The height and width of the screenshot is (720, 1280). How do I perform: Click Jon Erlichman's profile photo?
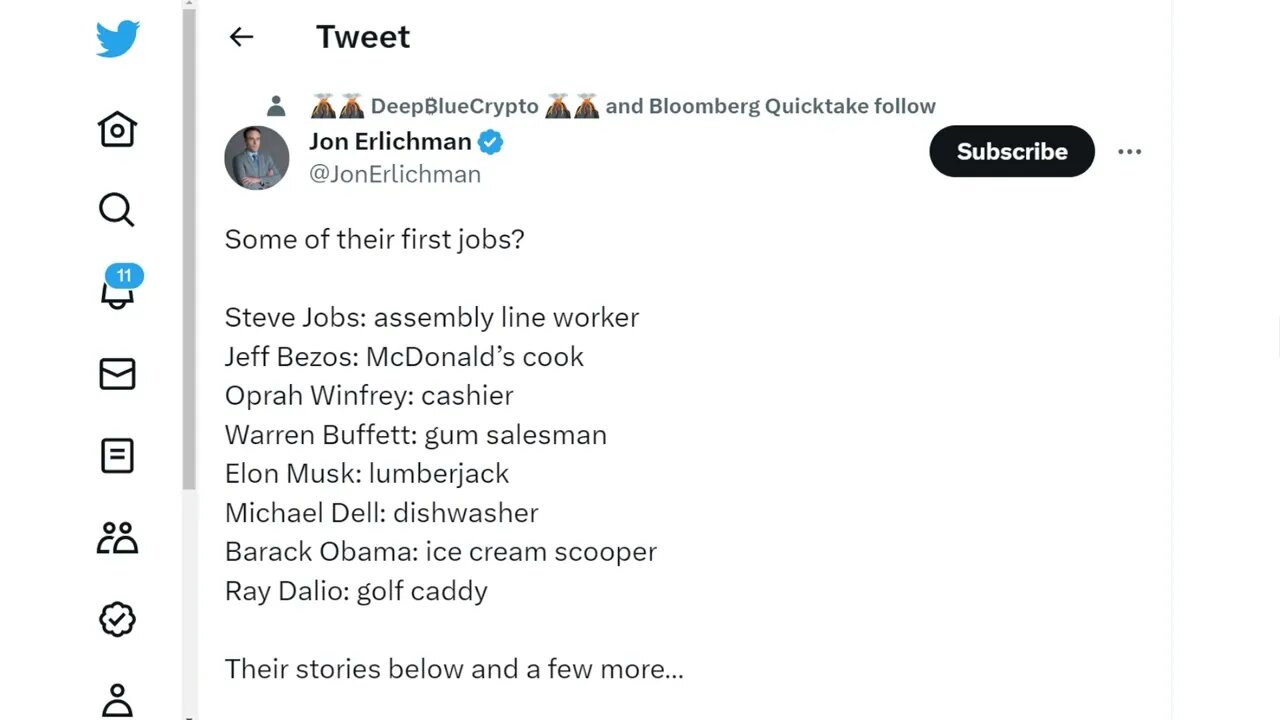tap(257, 158)
